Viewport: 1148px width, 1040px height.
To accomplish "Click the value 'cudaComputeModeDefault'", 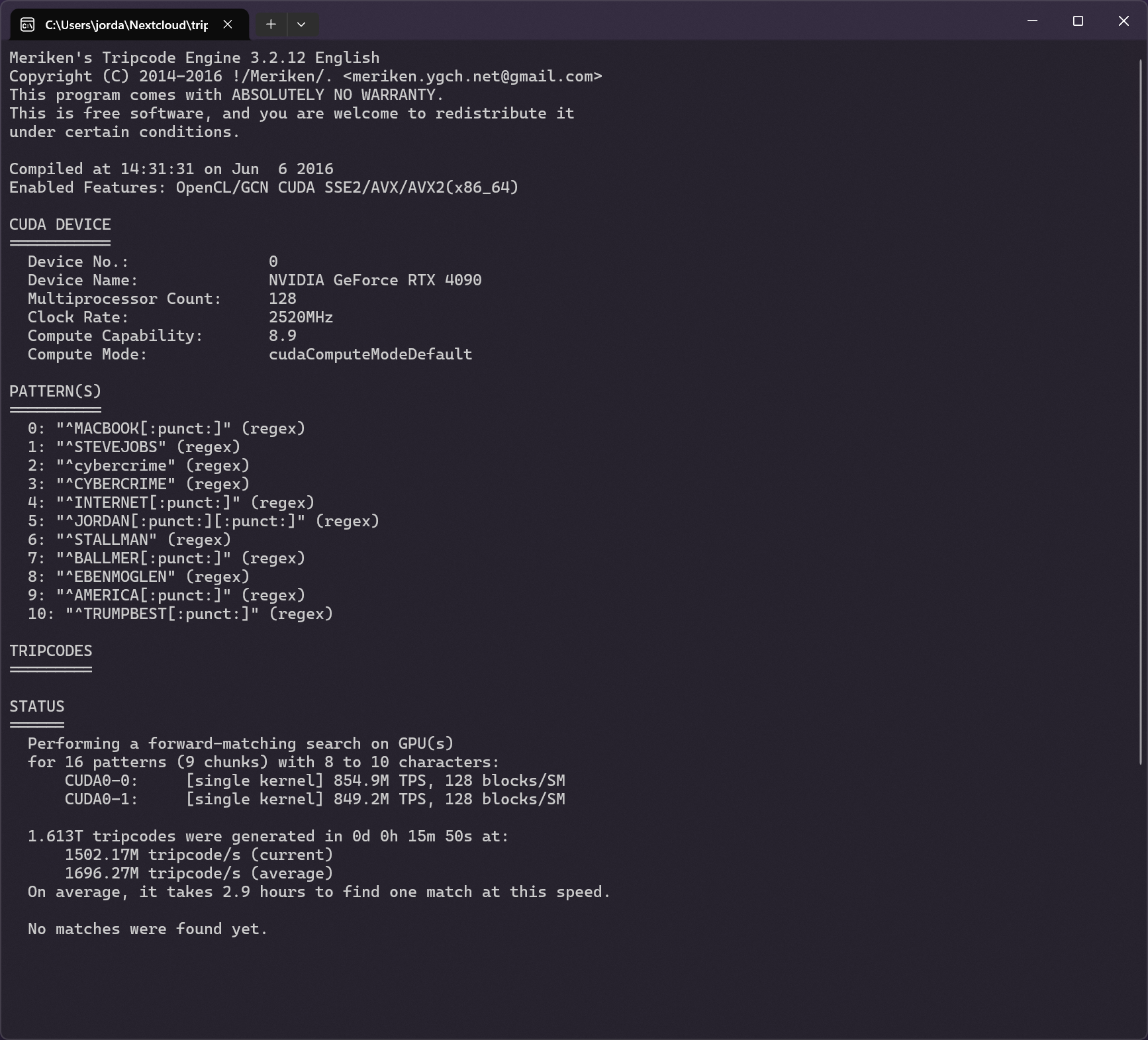I will [x=371, y=355].
